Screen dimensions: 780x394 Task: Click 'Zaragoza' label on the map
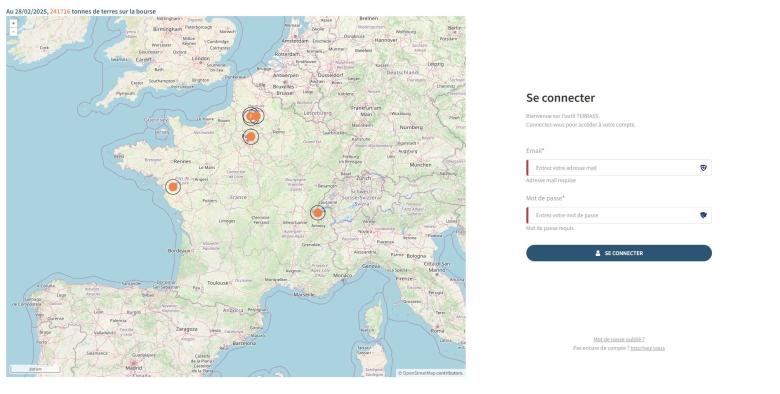click(187, 329)
